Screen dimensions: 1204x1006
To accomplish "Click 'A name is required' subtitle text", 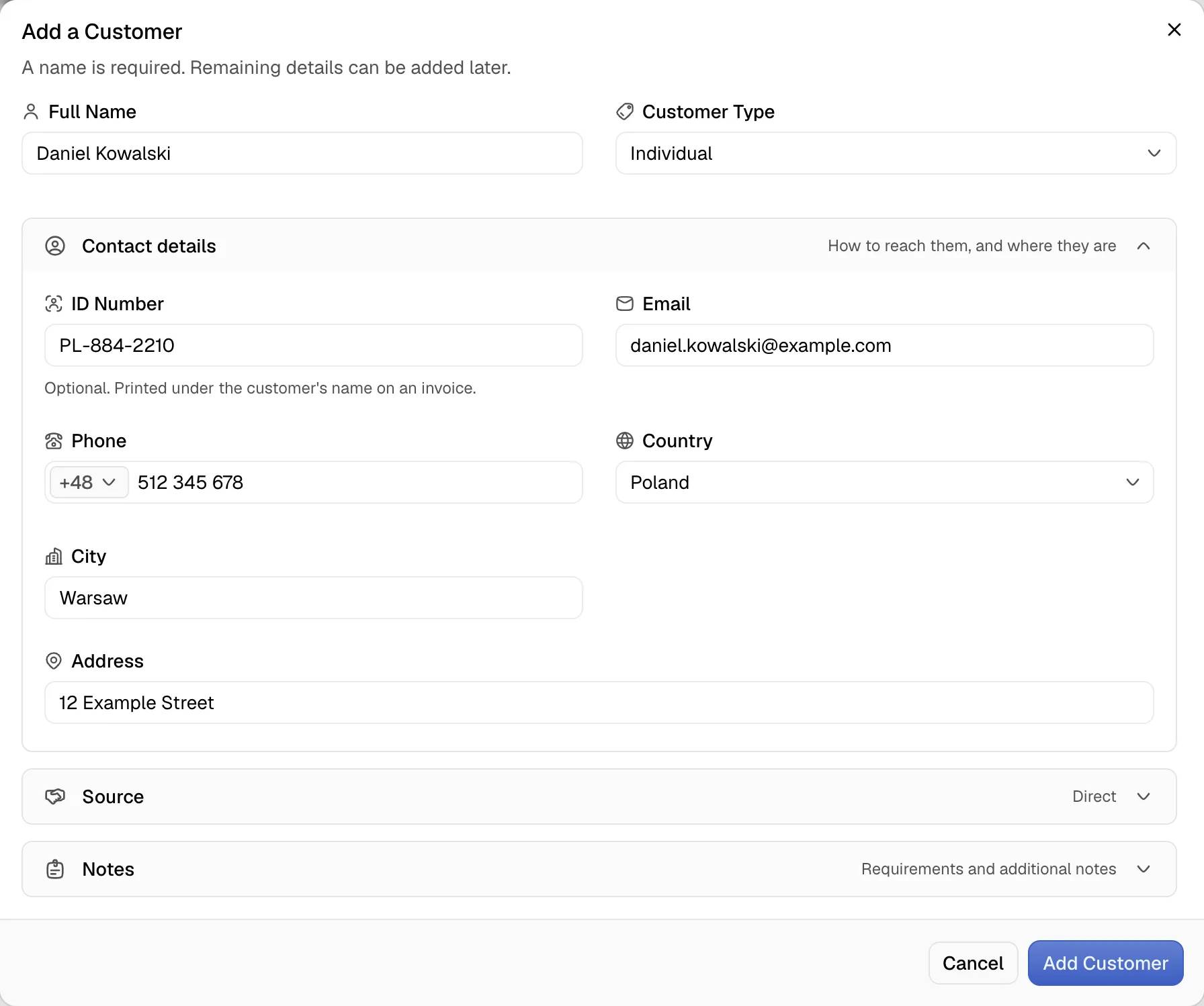I will [x=267, y=67].
